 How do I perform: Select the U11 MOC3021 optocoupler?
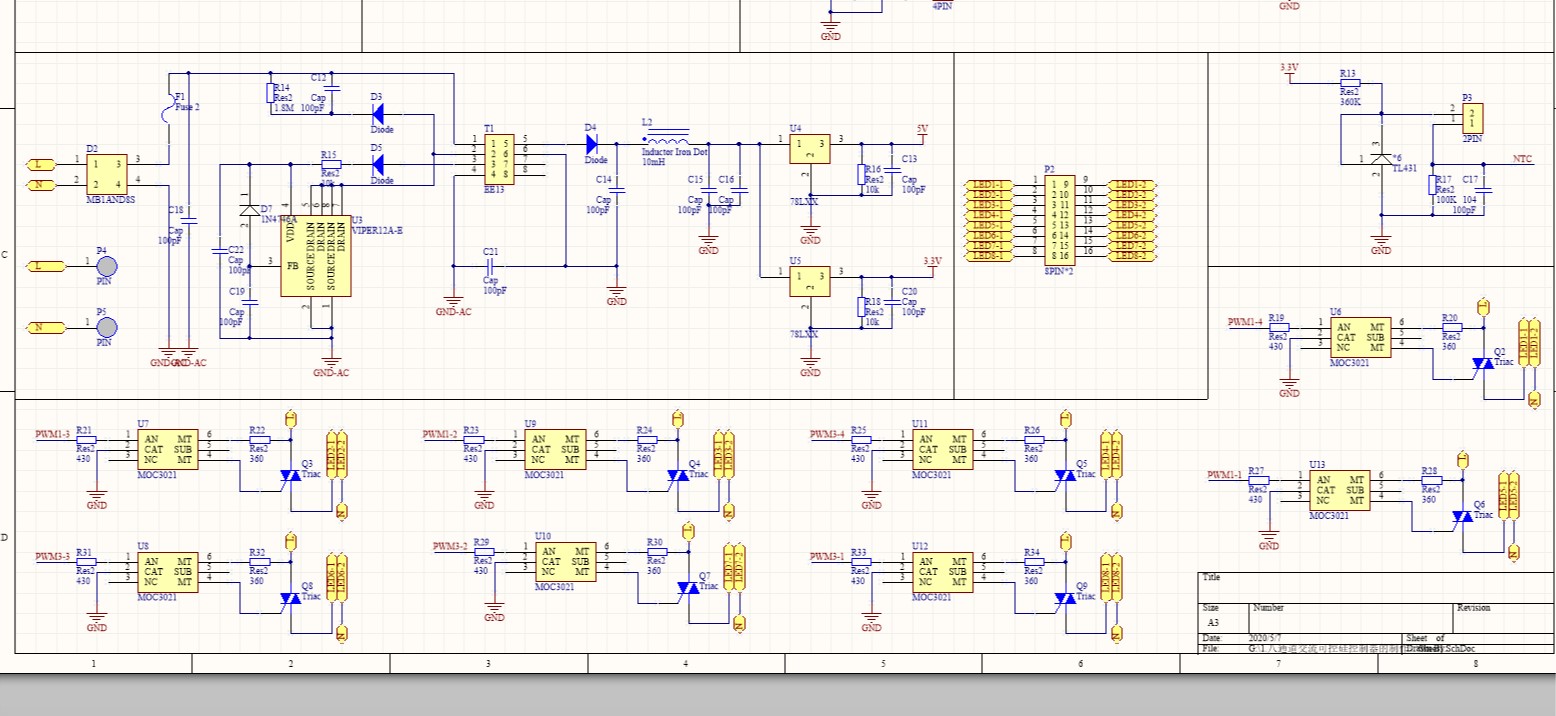click(942, 449)
